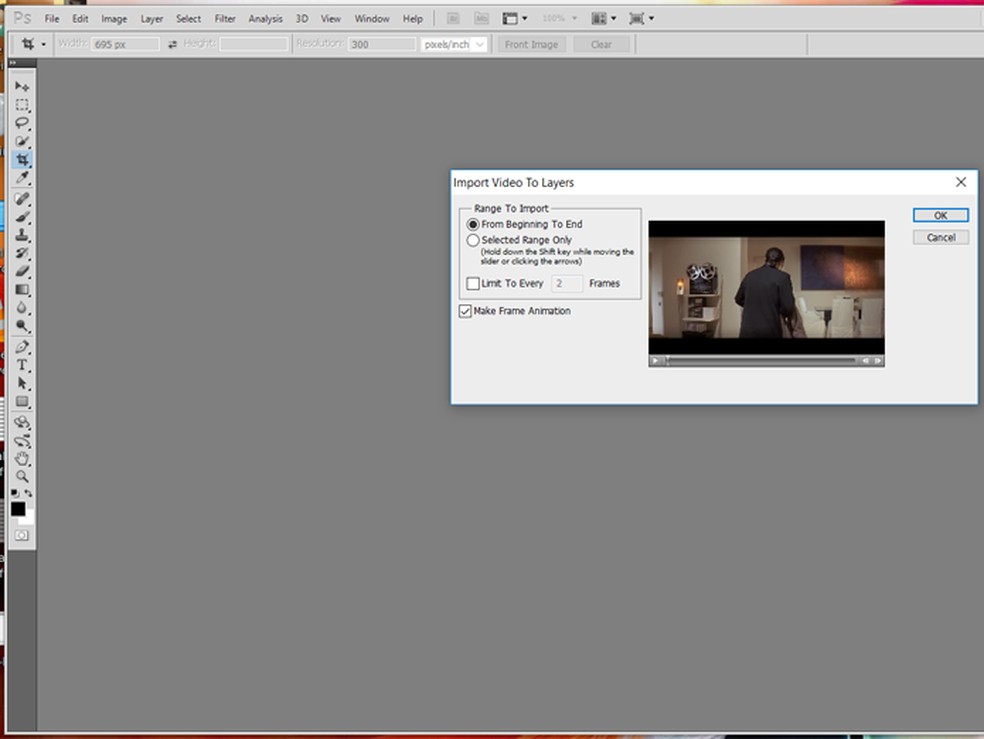Select the History Brush tool
The image size is (984, 739).
click(22, 253)
